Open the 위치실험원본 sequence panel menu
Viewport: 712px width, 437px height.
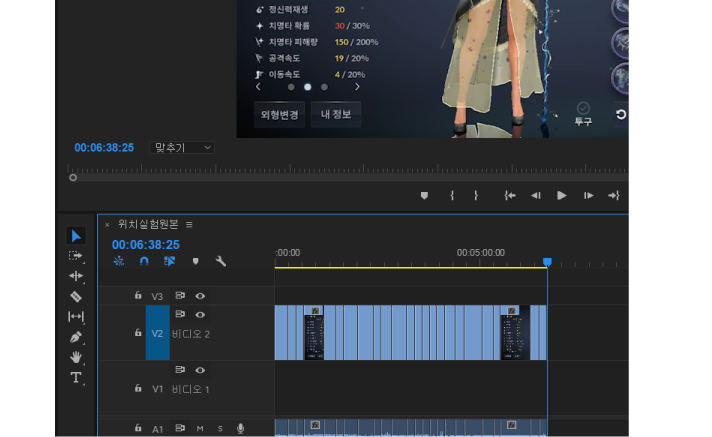189,225
